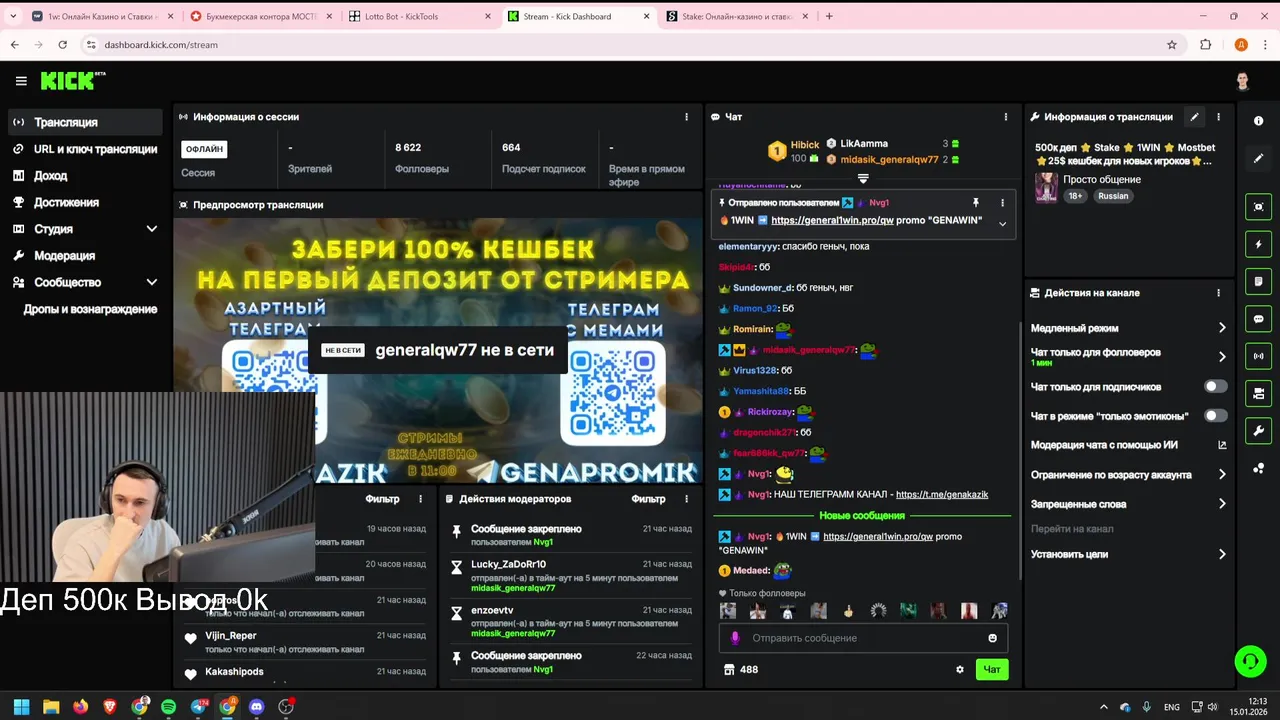Viewport: 1280px width, 720px height.
Task: Focus the Отправить сообщение chat input
Action: coord(864,638)
